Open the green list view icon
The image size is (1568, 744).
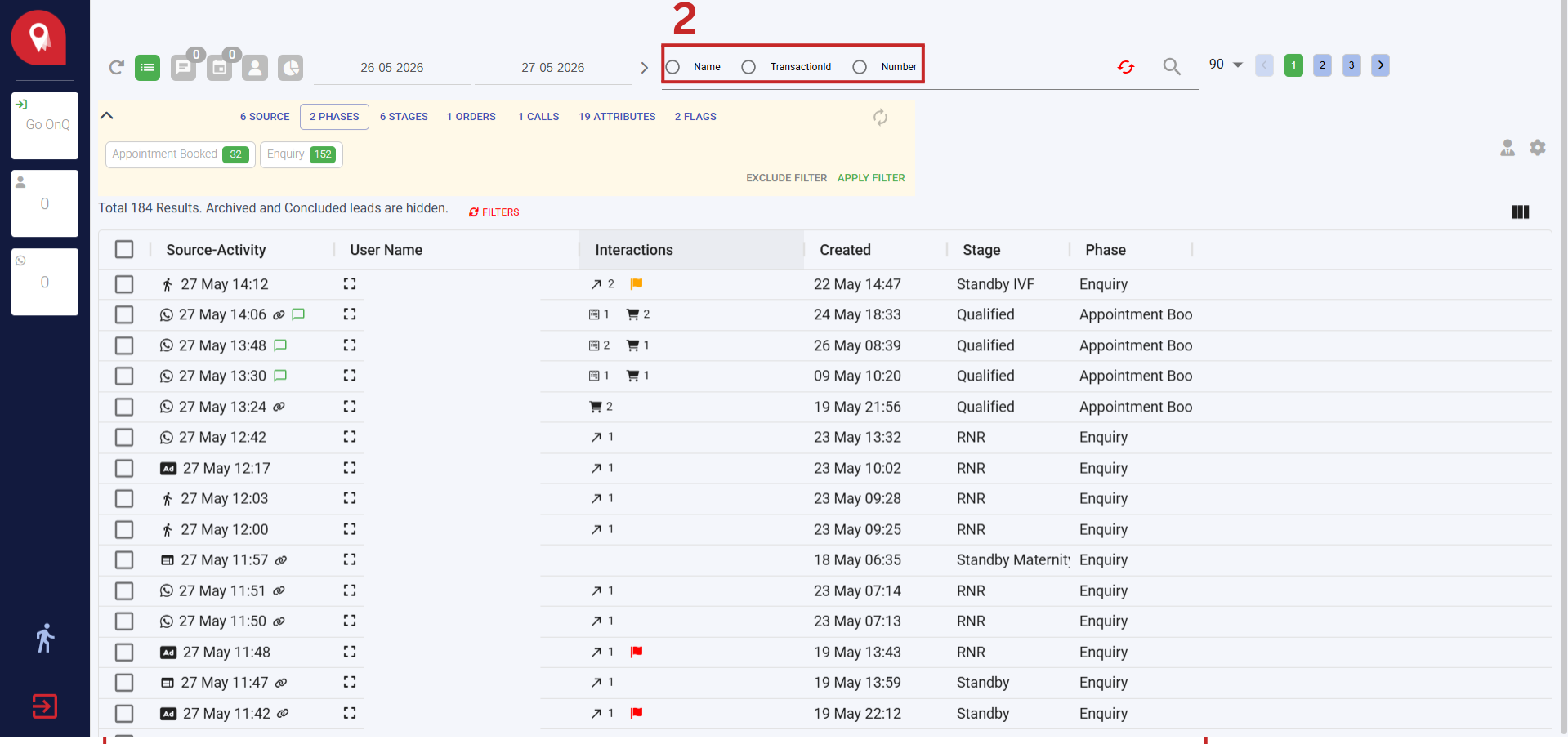148,67
